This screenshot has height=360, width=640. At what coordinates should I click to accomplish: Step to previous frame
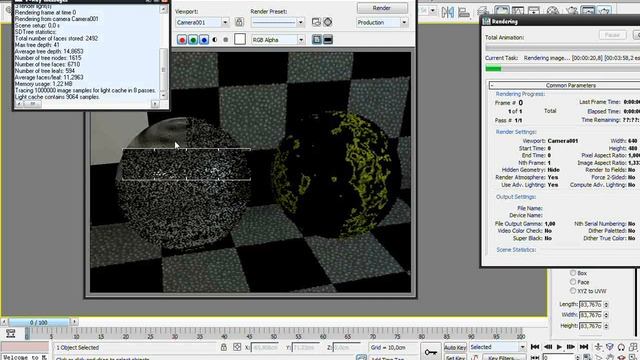(548, 347)
